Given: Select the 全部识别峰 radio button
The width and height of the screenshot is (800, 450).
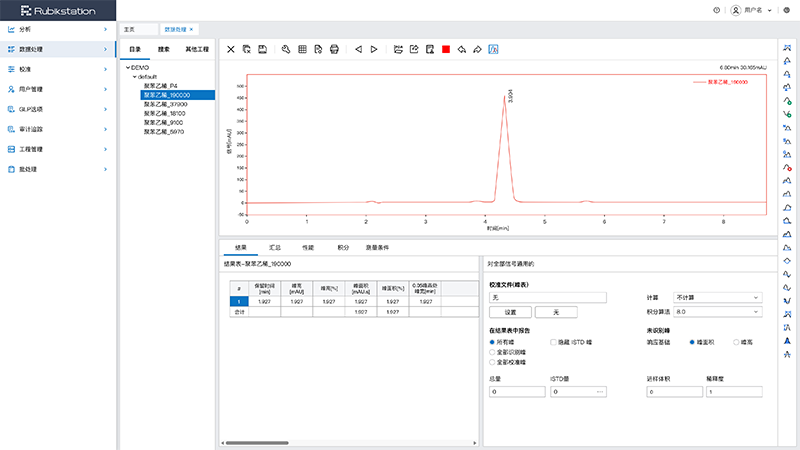Looking at the screenshot, I should (x=492, y=352).
